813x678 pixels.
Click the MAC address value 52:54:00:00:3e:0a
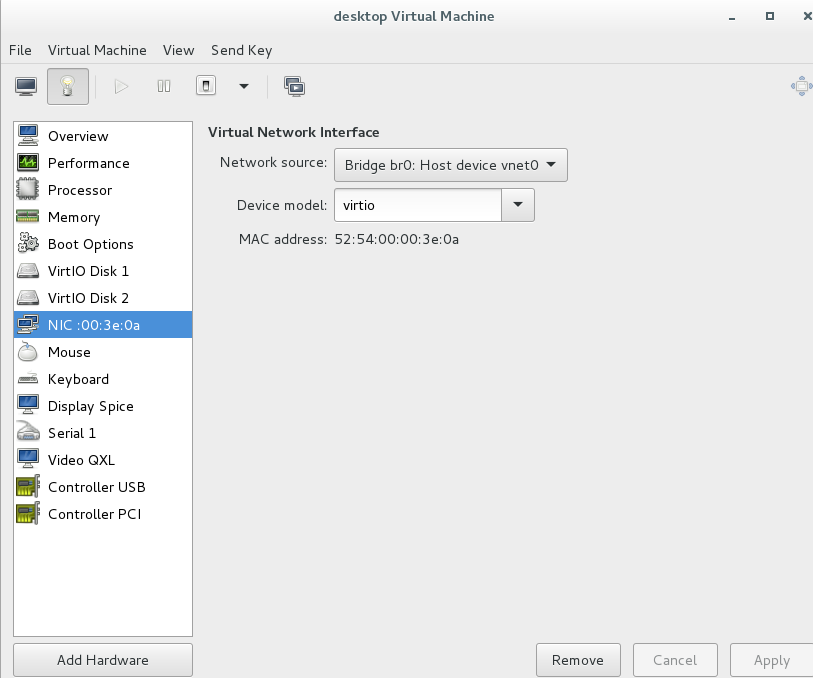(x=397, y=239)
